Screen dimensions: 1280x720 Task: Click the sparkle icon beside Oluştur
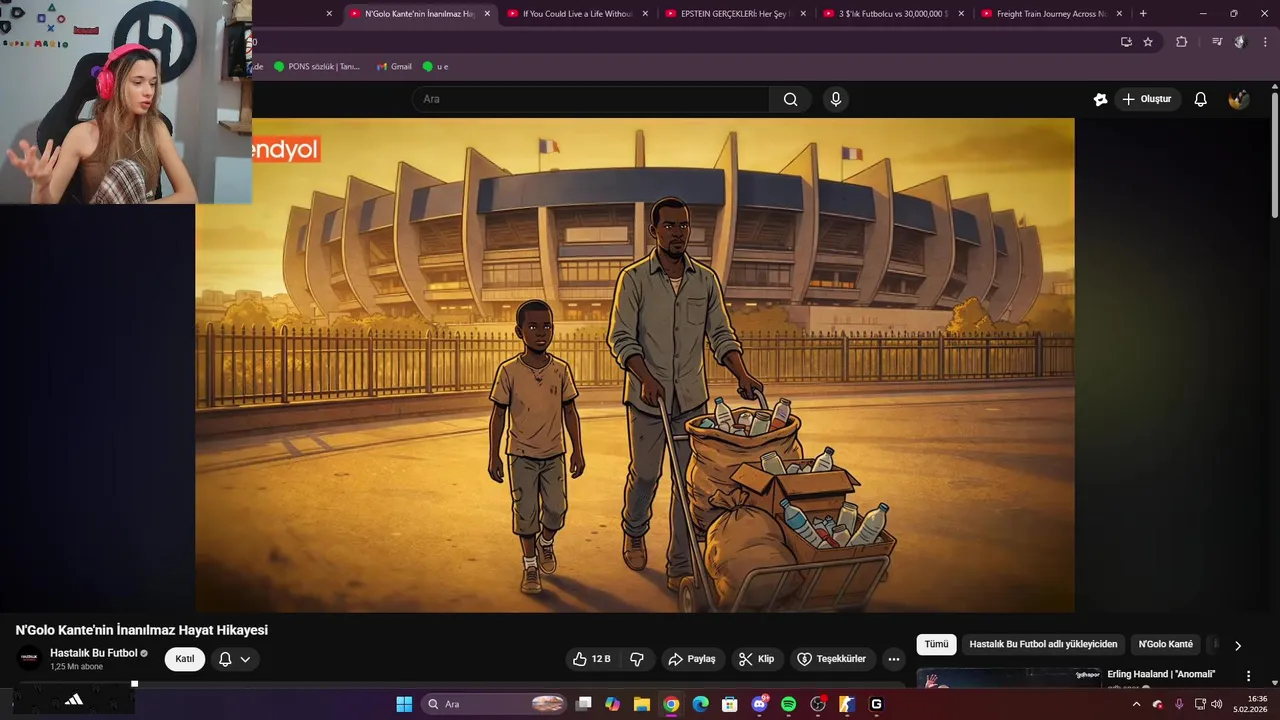(1100, 99)
